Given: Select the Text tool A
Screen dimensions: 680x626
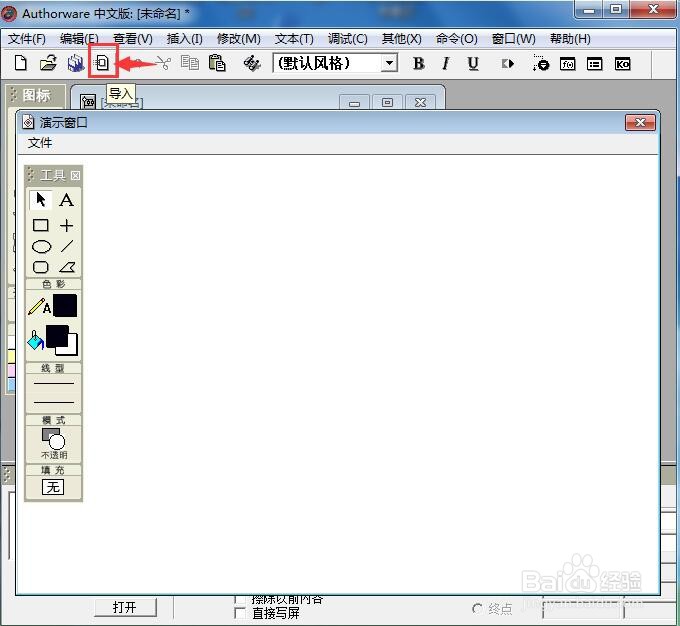Looking at the screenshot, I should point(66,200).
